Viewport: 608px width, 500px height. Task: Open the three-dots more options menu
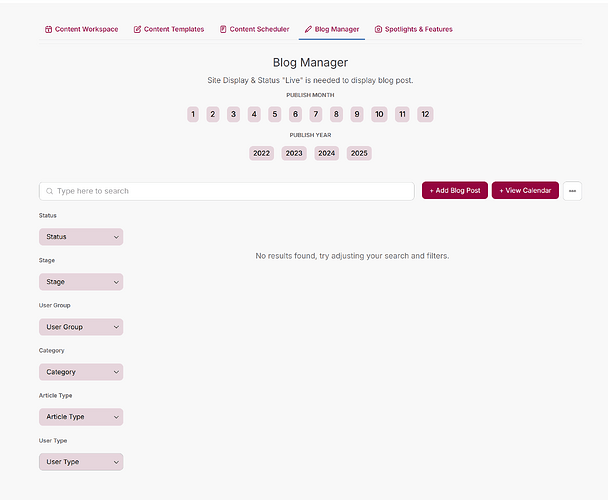click(x=572, y=191)
